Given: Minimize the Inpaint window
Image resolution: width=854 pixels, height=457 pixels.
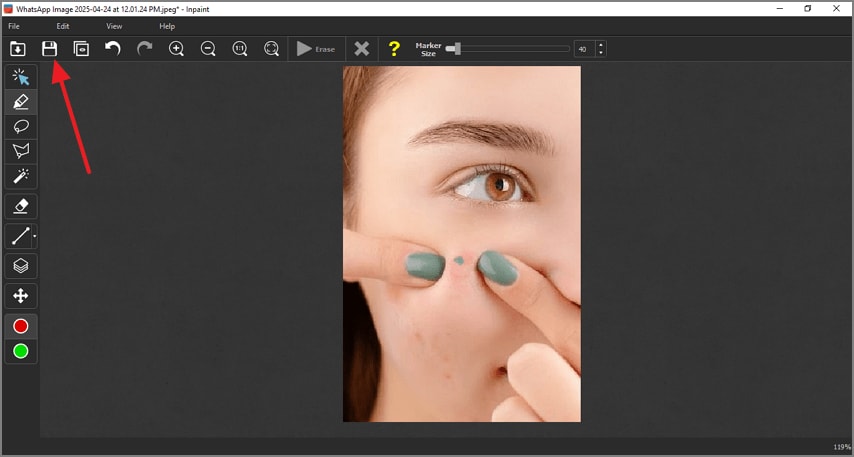Looking at the screenshot, I should click(779, 9).
